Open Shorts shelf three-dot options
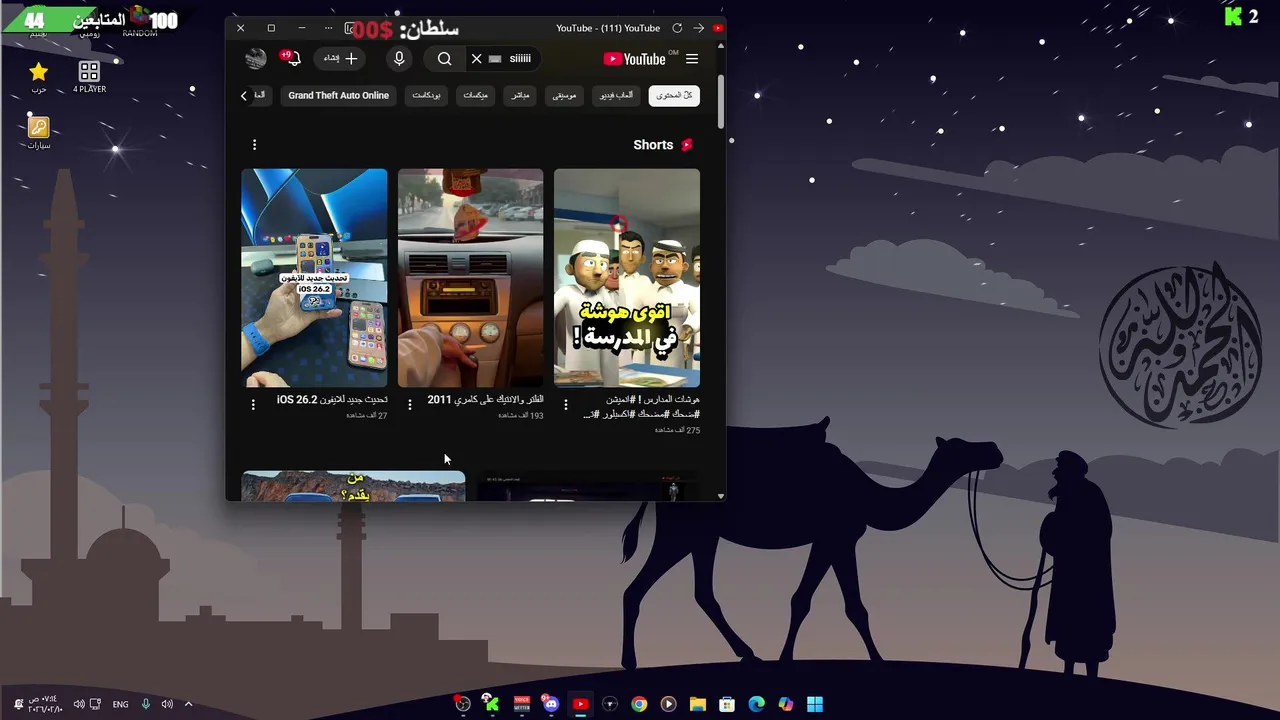Viewport: 1280px width, 720px height. click(254, 145)
